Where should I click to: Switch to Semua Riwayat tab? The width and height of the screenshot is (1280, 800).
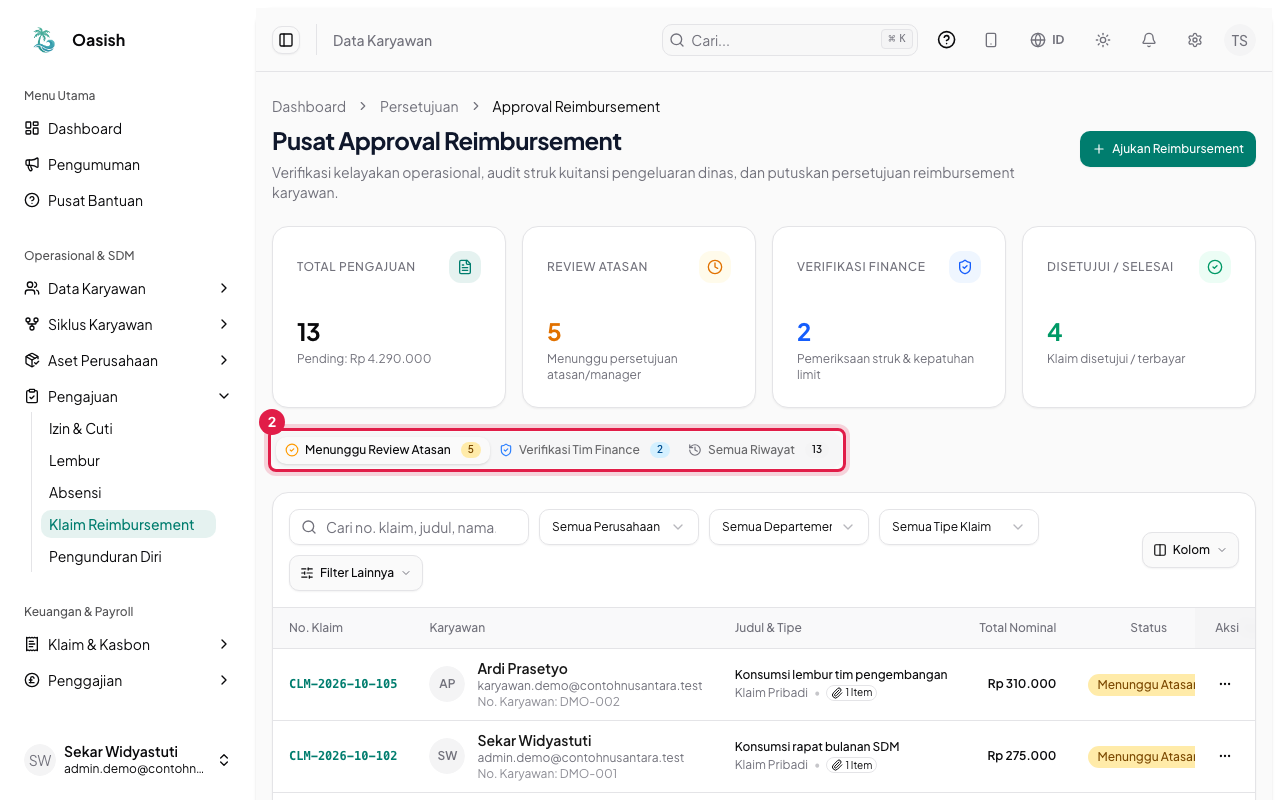pos(756,450)
